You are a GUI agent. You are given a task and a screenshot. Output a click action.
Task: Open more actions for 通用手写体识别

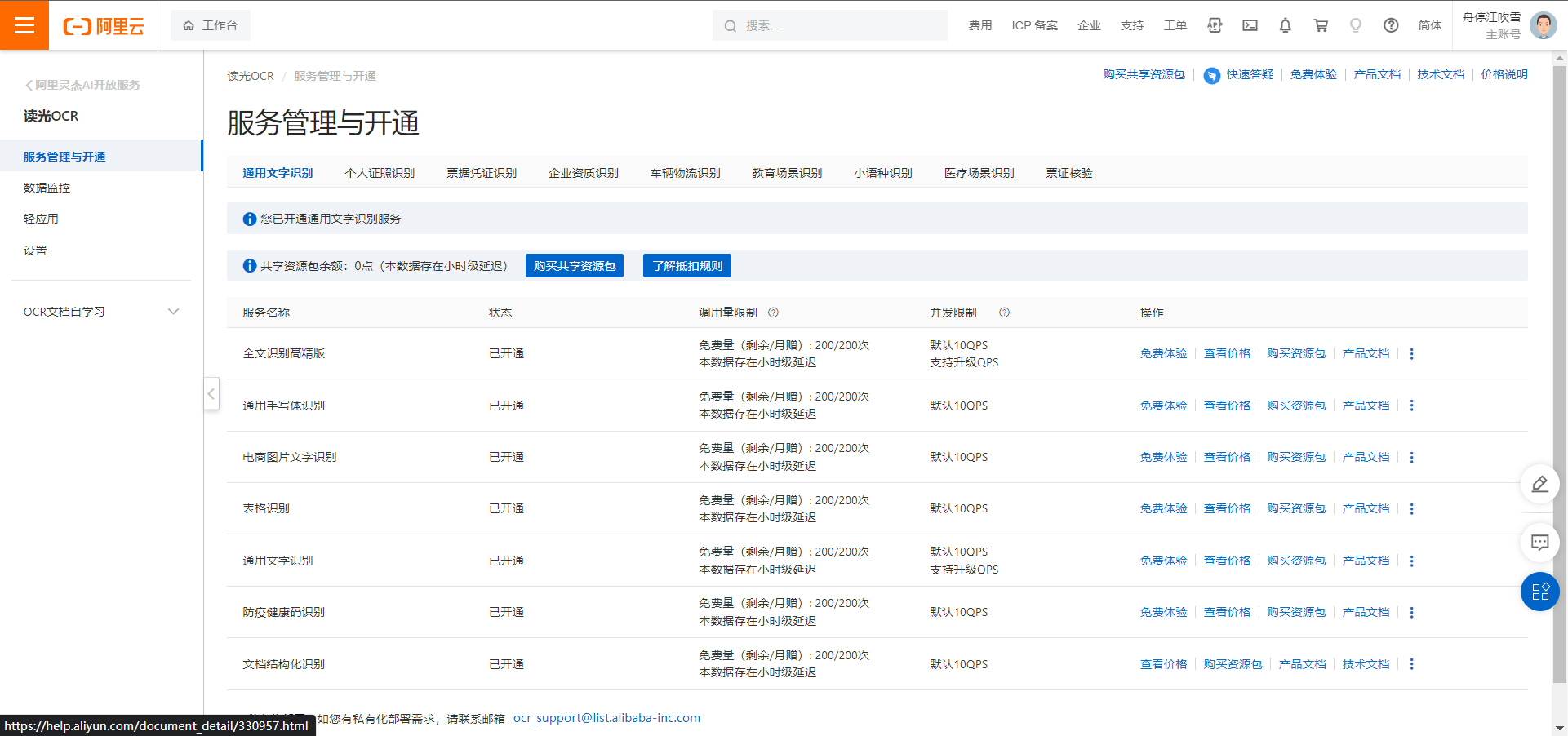point(1411,406)
